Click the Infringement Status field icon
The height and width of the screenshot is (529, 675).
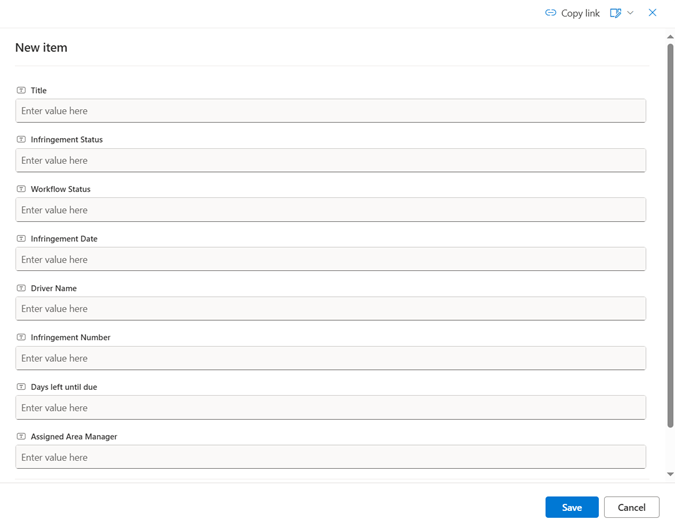pyautogui.click(x=21, y=140)
